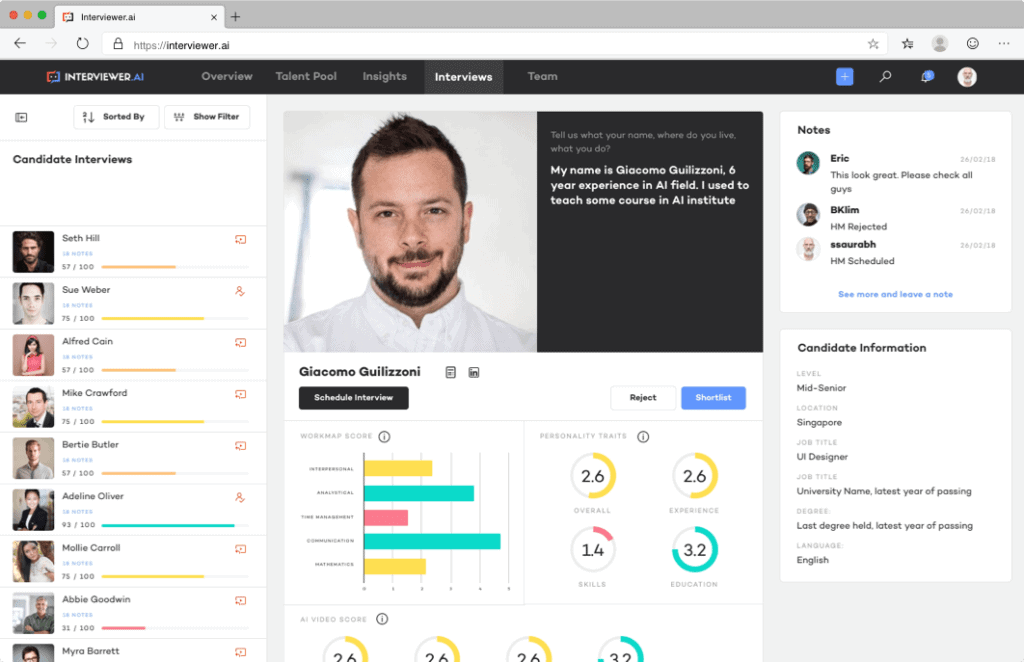
Task: Switch to the Talent Pool section
Action: (306, 77)
